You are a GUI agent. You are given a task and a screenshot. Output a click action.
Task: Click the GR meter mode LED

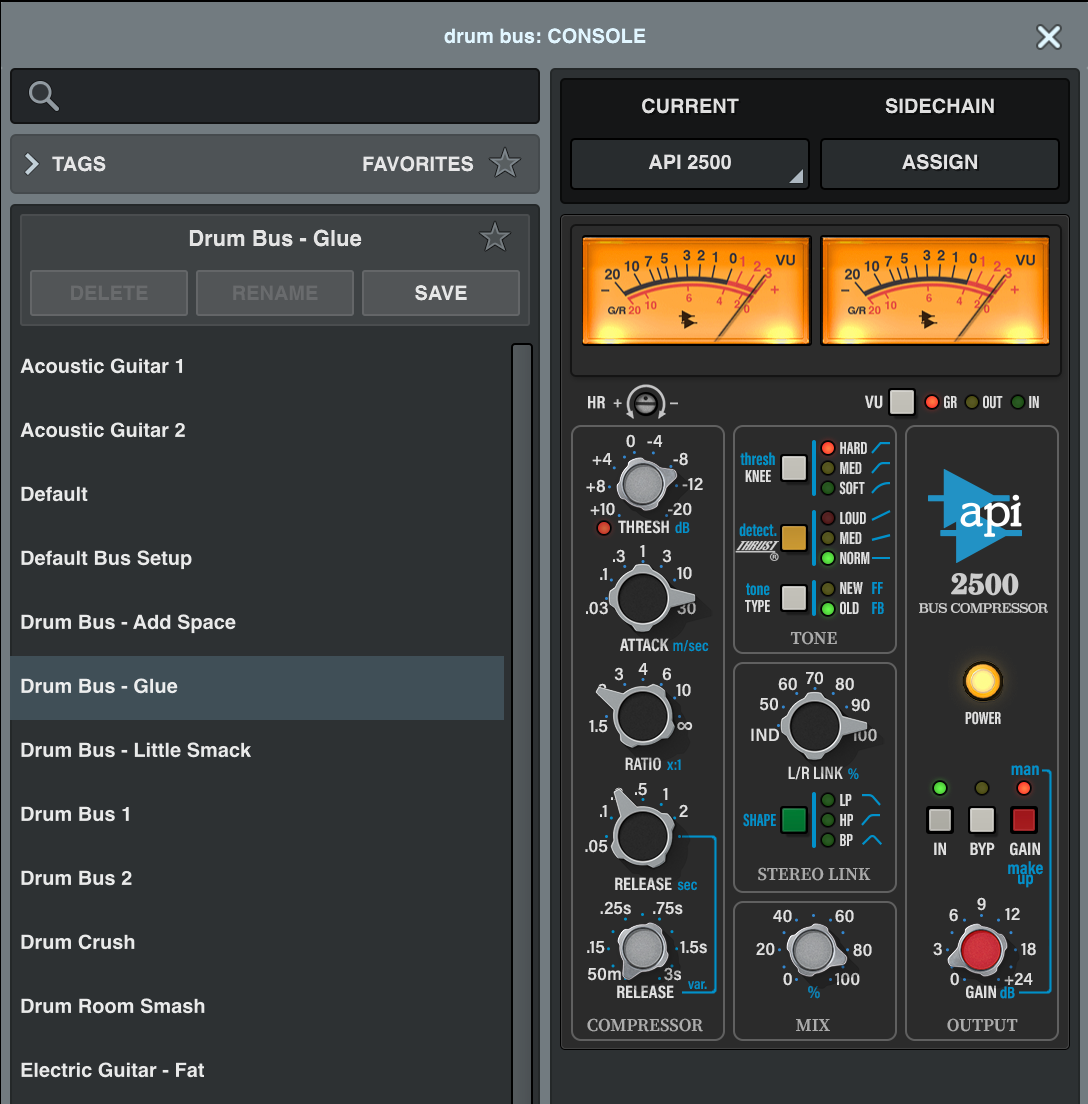pyautogui.click(x=932, y=402)
